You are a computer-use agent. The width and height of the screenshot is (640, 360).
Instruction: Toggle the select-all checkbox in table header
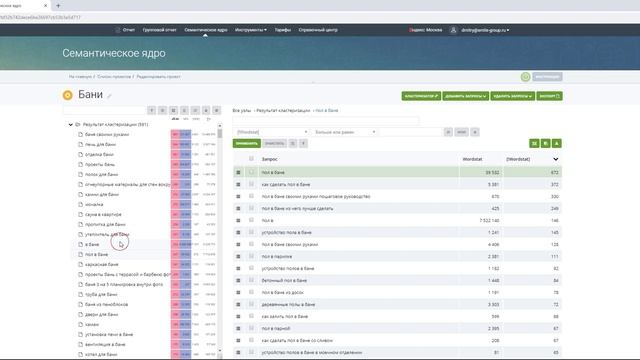(x=251, y=159)
